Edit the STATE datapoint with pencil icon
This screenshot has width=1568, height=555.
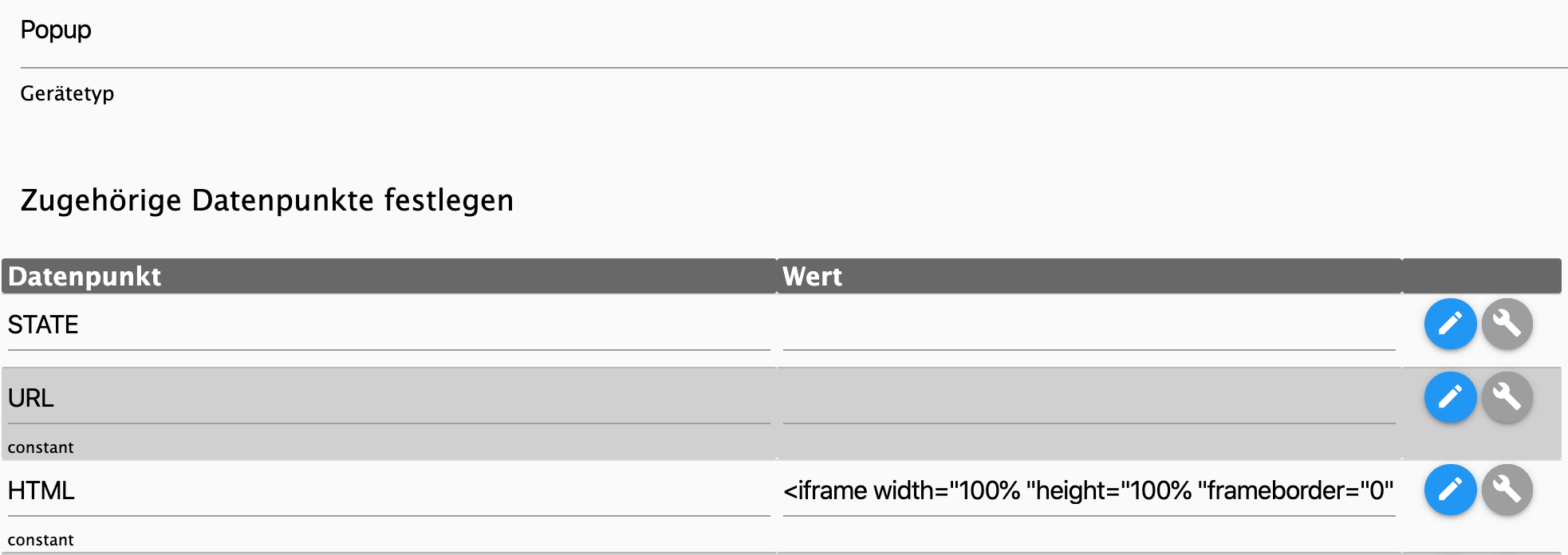[x=1450, y=324]
